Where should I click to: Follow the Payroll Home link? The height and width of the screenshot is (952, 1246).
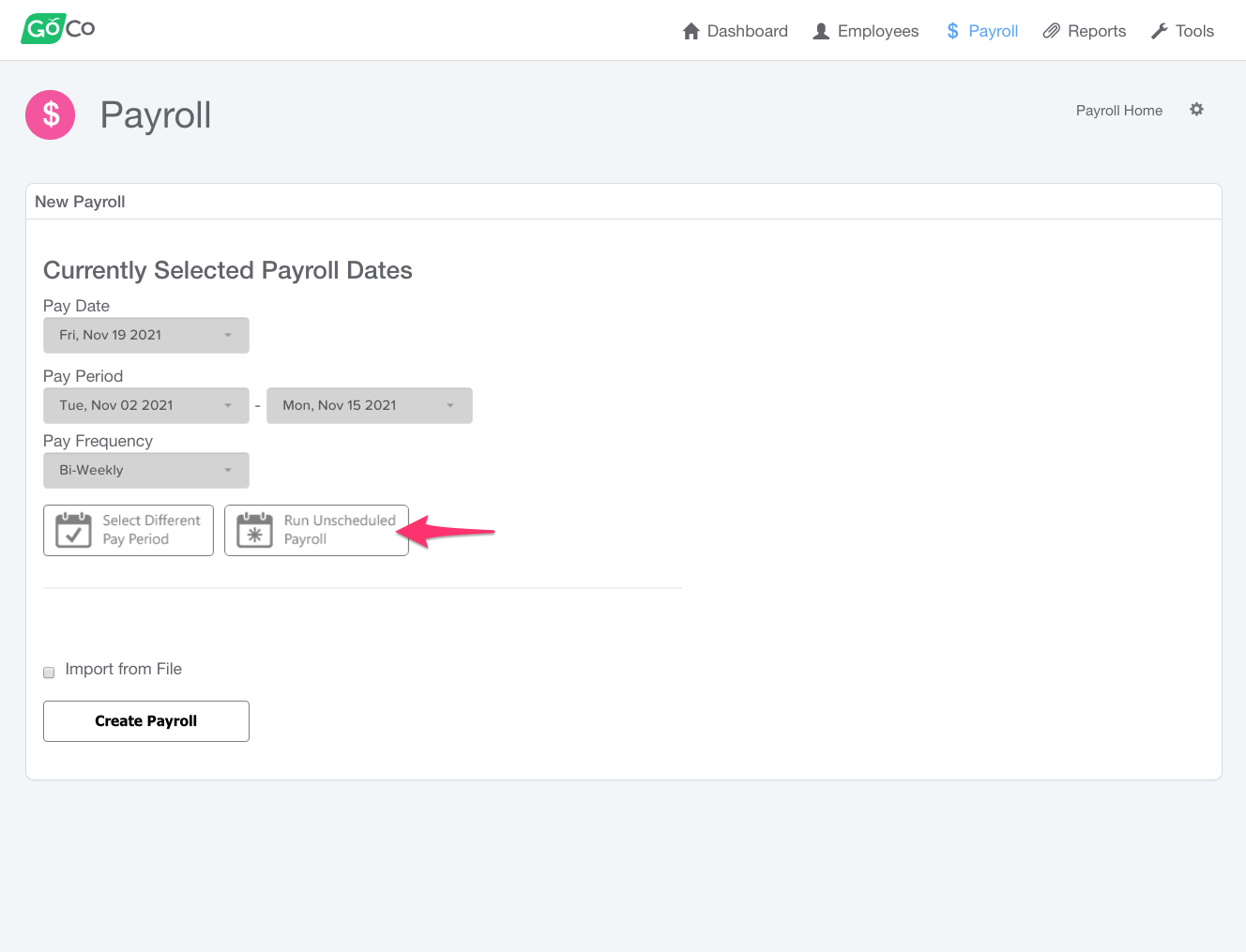pos(1119,111)
